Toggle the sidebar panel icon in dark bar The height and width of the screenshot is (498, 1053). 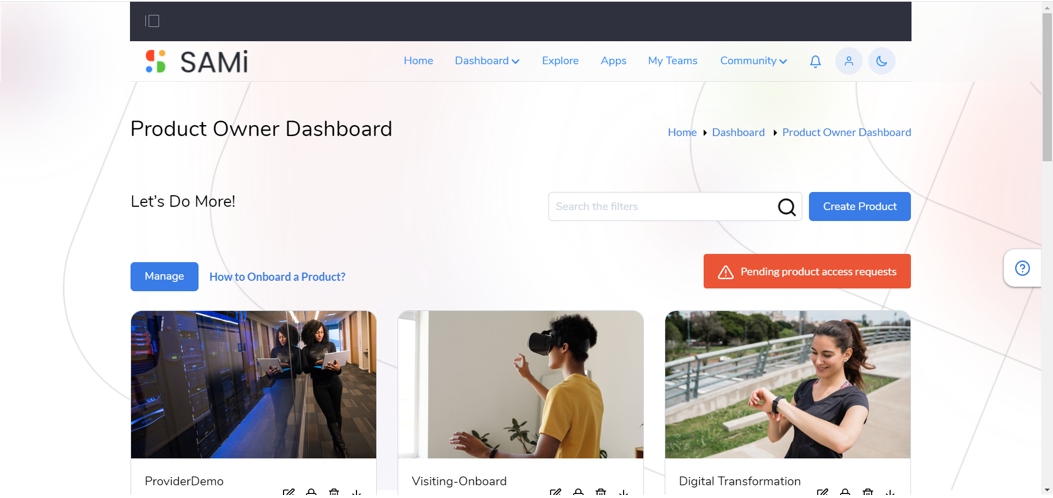152,21
